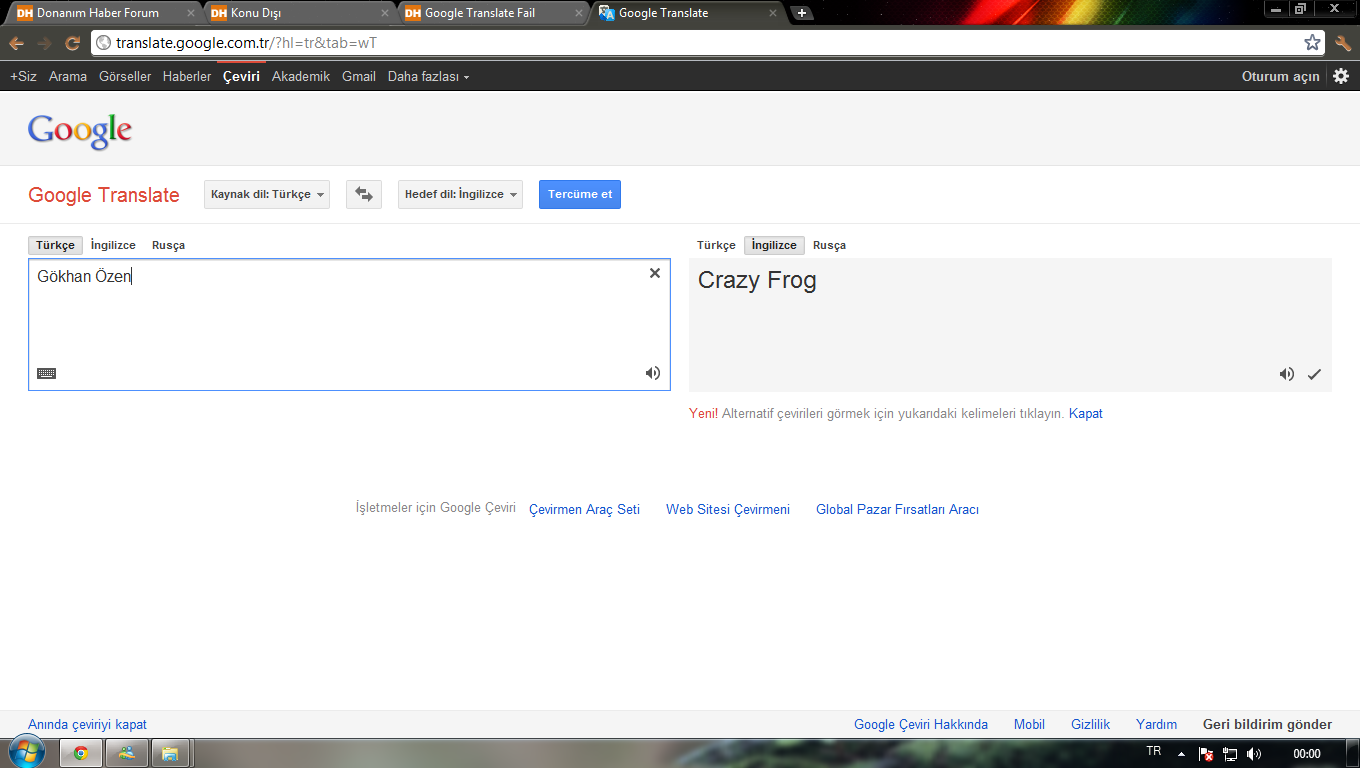This screenshot has width=1360, height=768.
Task: Open the Mobil footer link
Action: pyautogui.click(x=1029, y=724)
